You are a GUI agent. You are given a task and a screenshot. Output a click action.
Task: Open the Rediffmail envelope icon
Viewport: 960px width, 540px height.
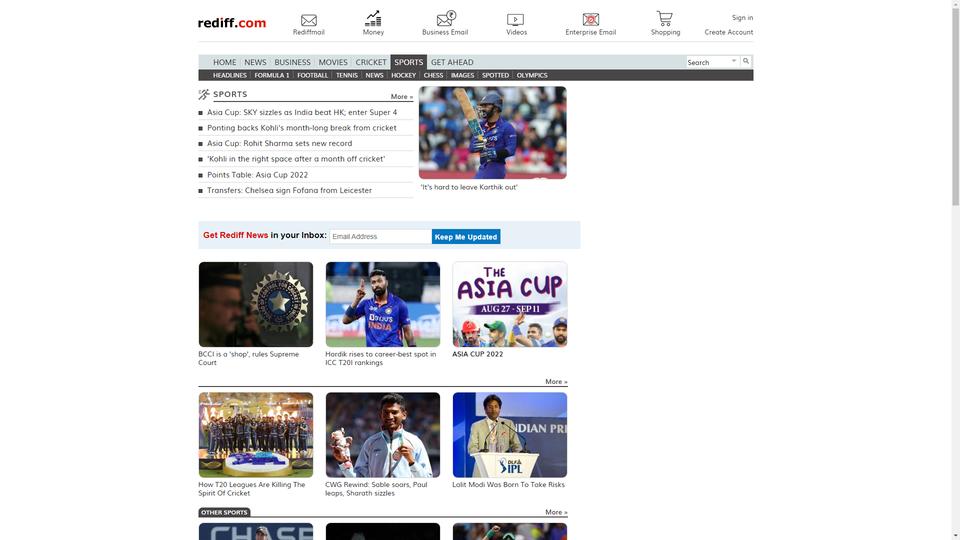coord(309,20)
